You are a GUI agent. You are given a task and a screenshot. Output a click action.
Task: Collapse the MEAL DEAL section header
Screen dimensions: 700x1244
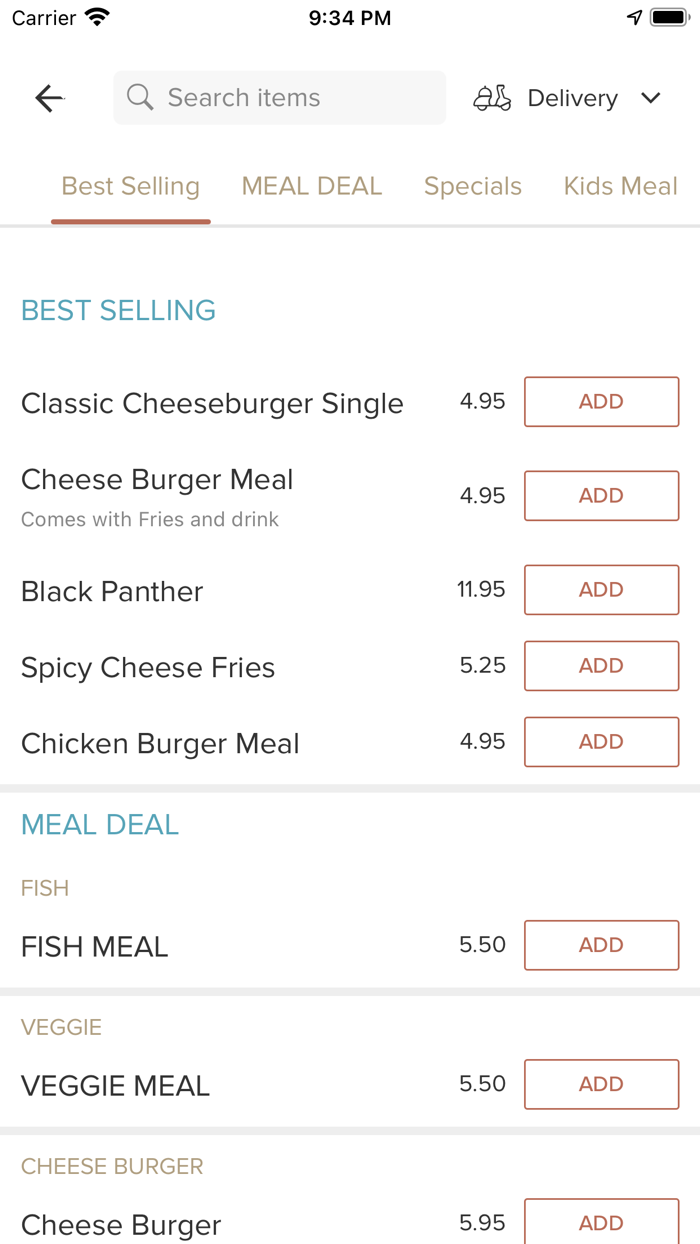[x=99, y=824]
